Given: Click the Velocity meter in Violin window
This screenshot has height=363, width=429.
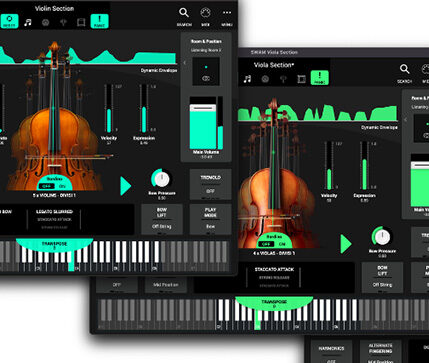Looking at the screenshot, I should click(109, 109).
